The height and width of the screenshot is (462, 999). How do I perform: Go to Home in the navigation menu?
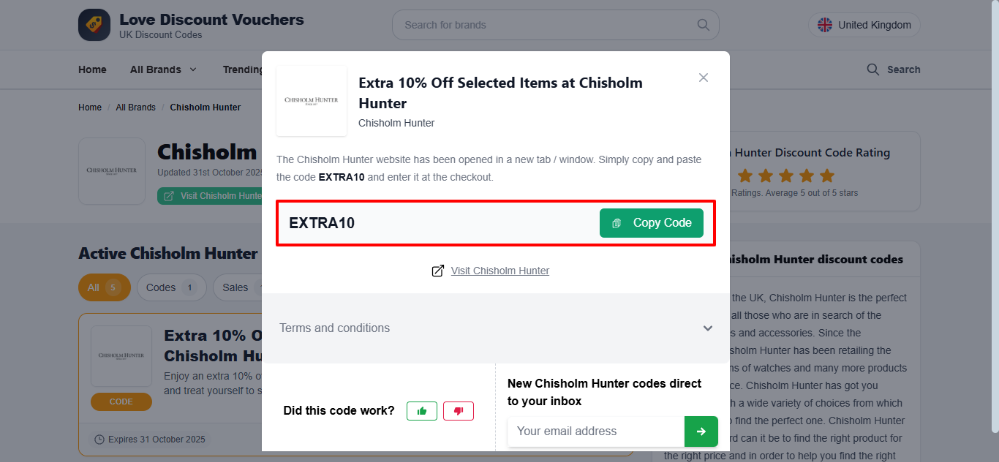(92, 69)
